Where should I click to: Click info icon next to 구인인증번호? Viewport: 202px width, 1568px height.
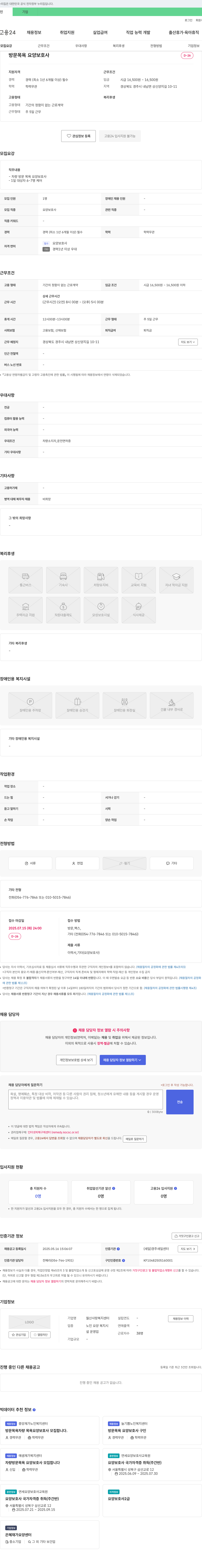[123, 1260]
